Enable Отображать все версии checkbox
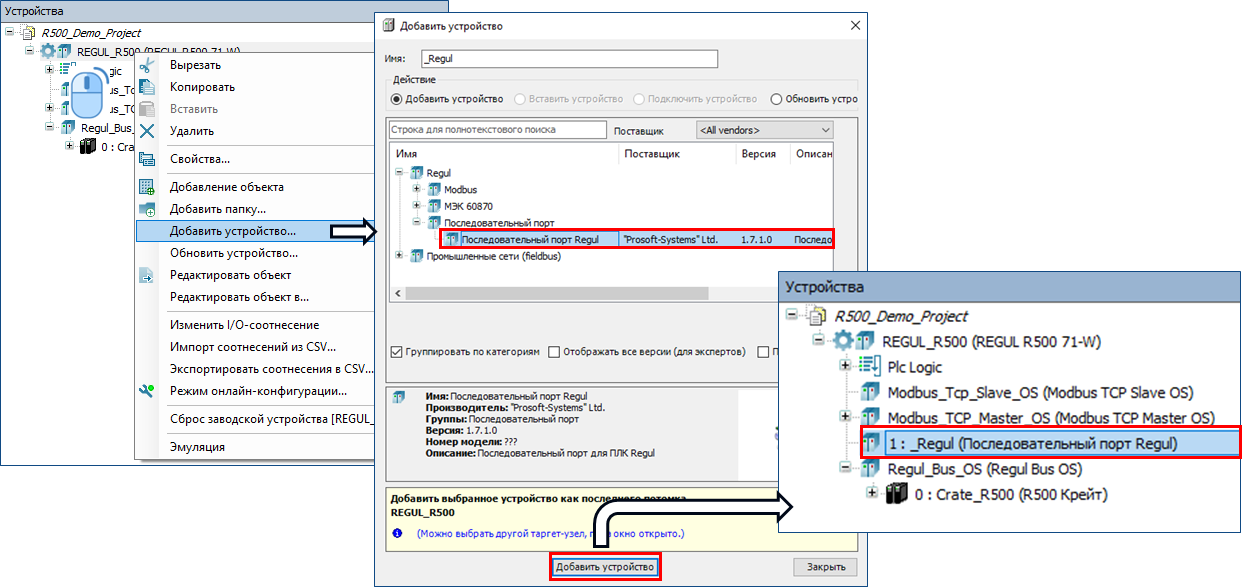Image resolution: width=1242 pixels, height=587 pixels. point(553,352)
